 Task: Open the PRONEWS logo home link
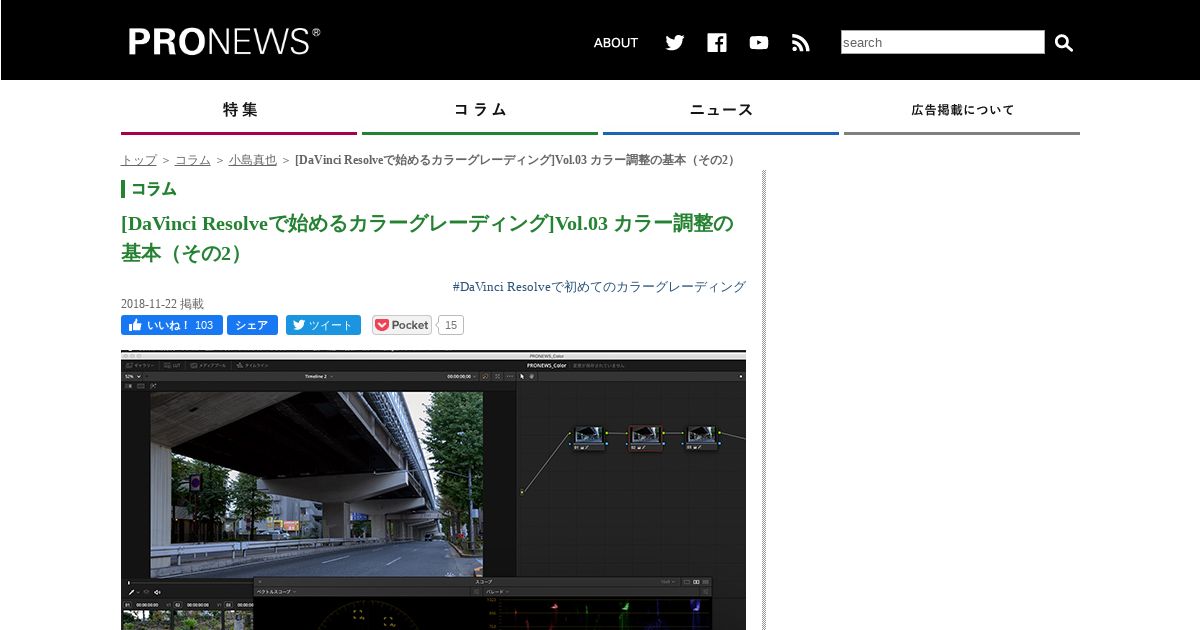pyautogui.click(x=225, y=41)
